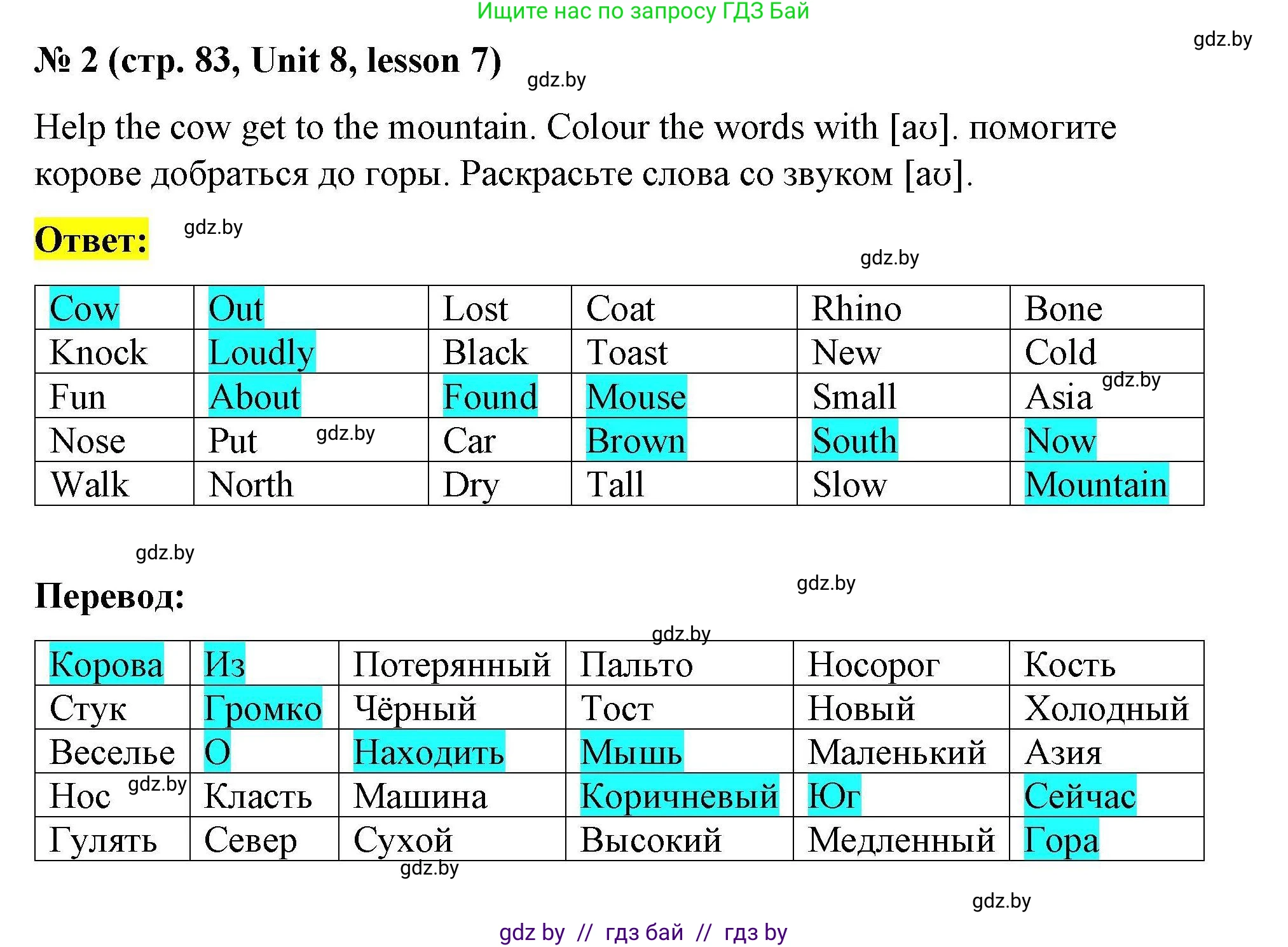Click the highlighted word "Found"
1288x947 pixels.
(490, 396)
